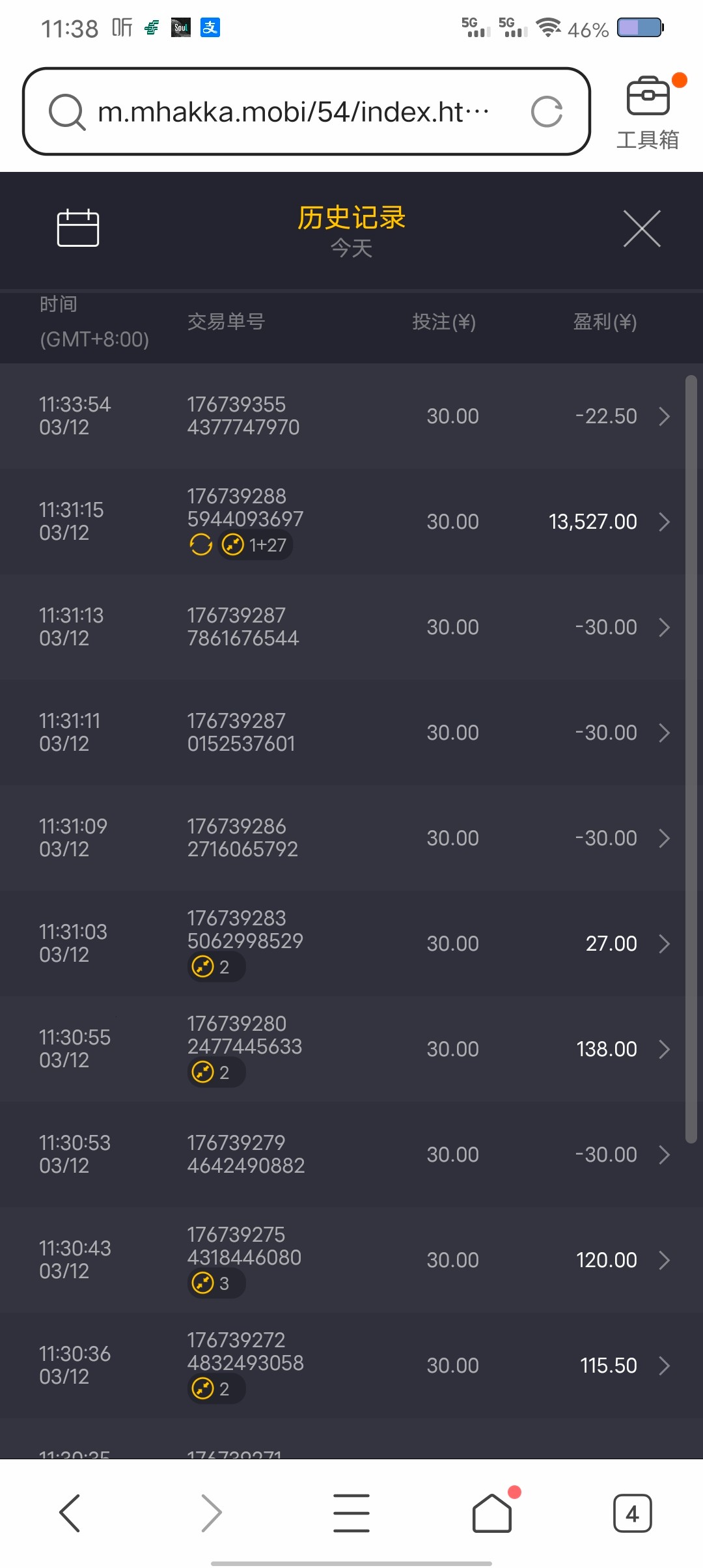This screenshot has width=703, height=1568.
Task: Reload the page with refresh icon
Action: (547, 112)
